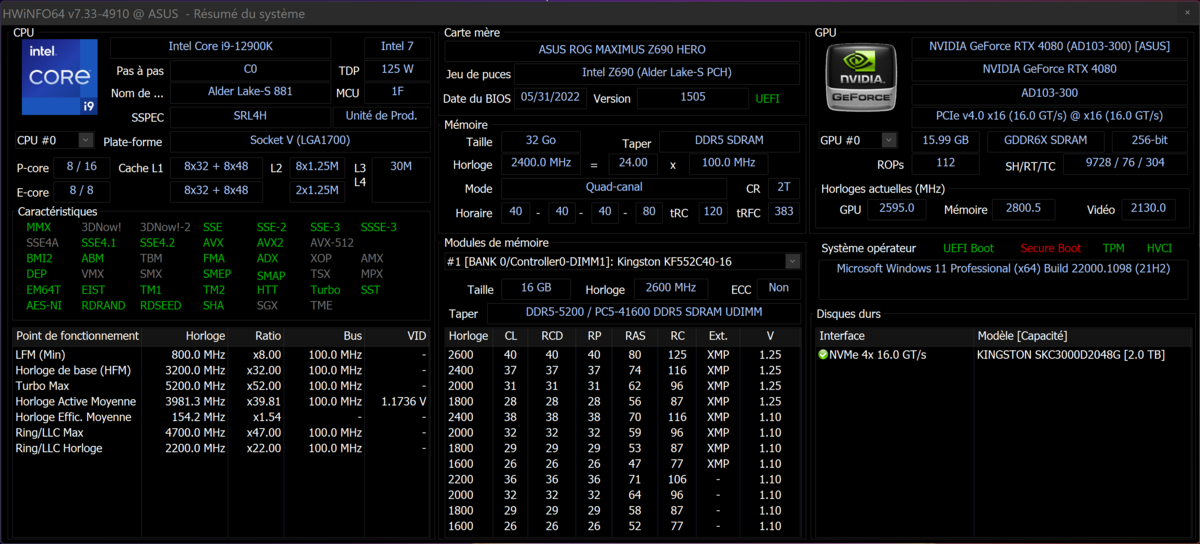Click the 1F MCU value

click(397, 93)
